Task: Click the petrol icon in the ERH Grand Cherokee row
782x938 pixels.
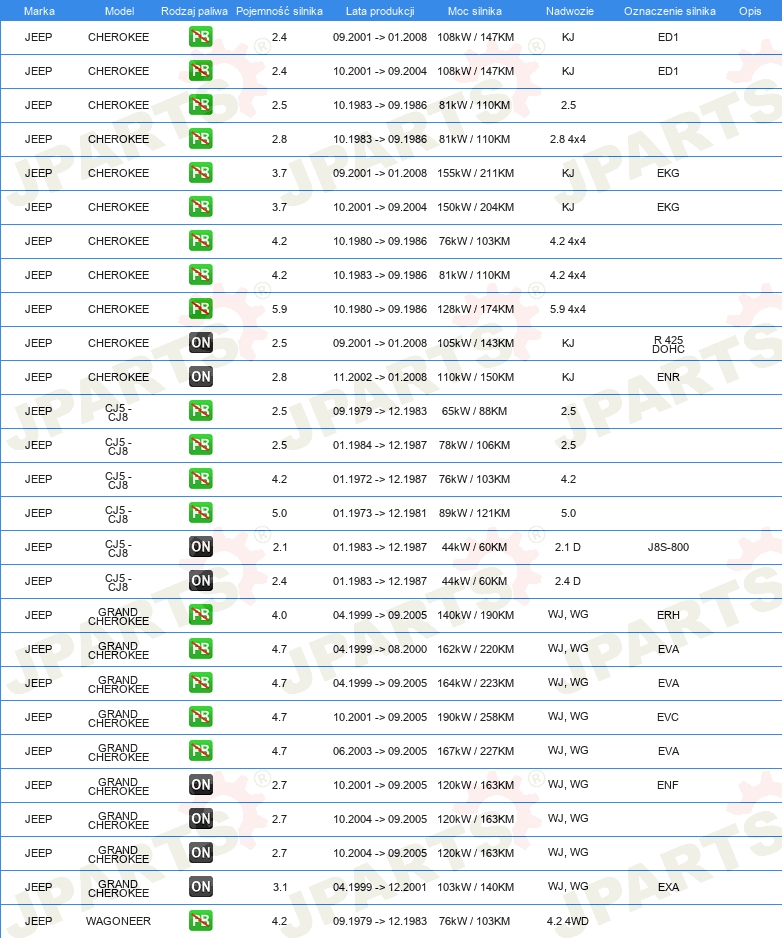Action: click(200, 615)
